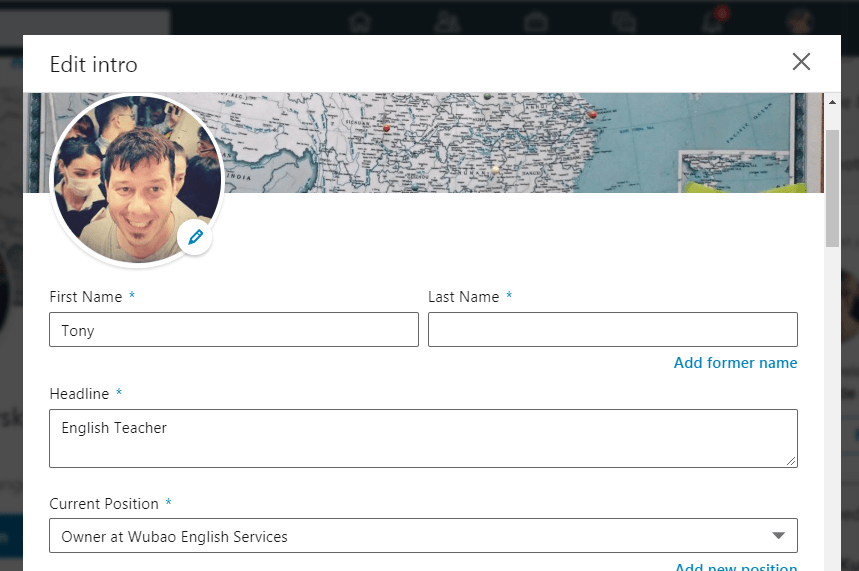
Task: Click the scrollbar up arrow
Action: click(832, 102)
